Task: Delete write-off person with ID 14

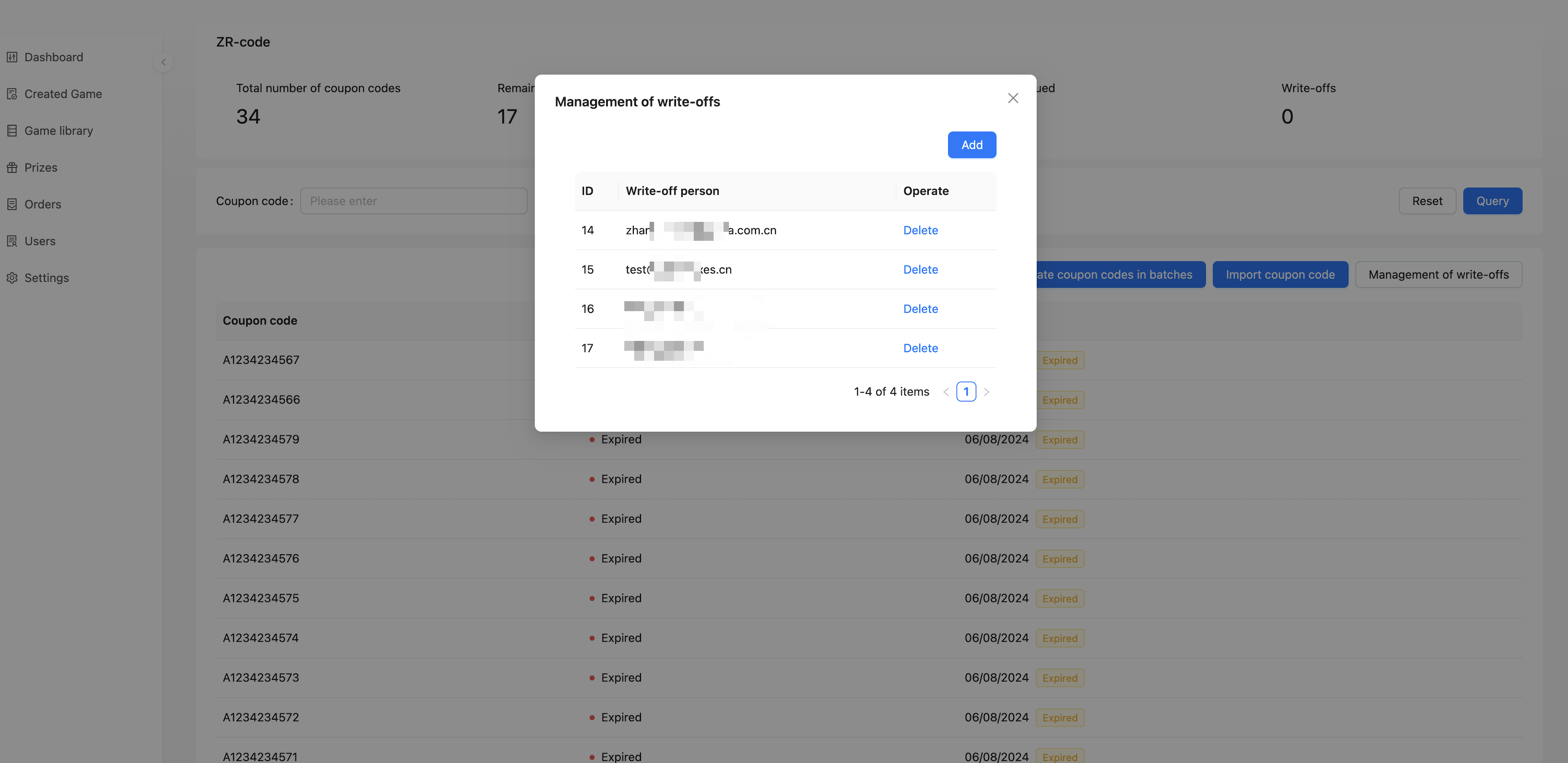Action: pyautogui.click(x=920, y=230)
